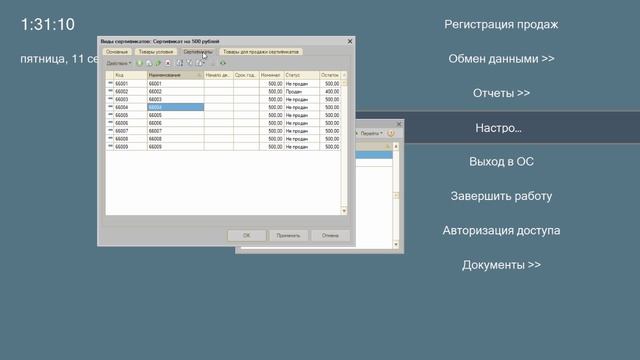This screenshot has height=360, width=640.
Task: Select code cell 66003
Action: (130, 99)
